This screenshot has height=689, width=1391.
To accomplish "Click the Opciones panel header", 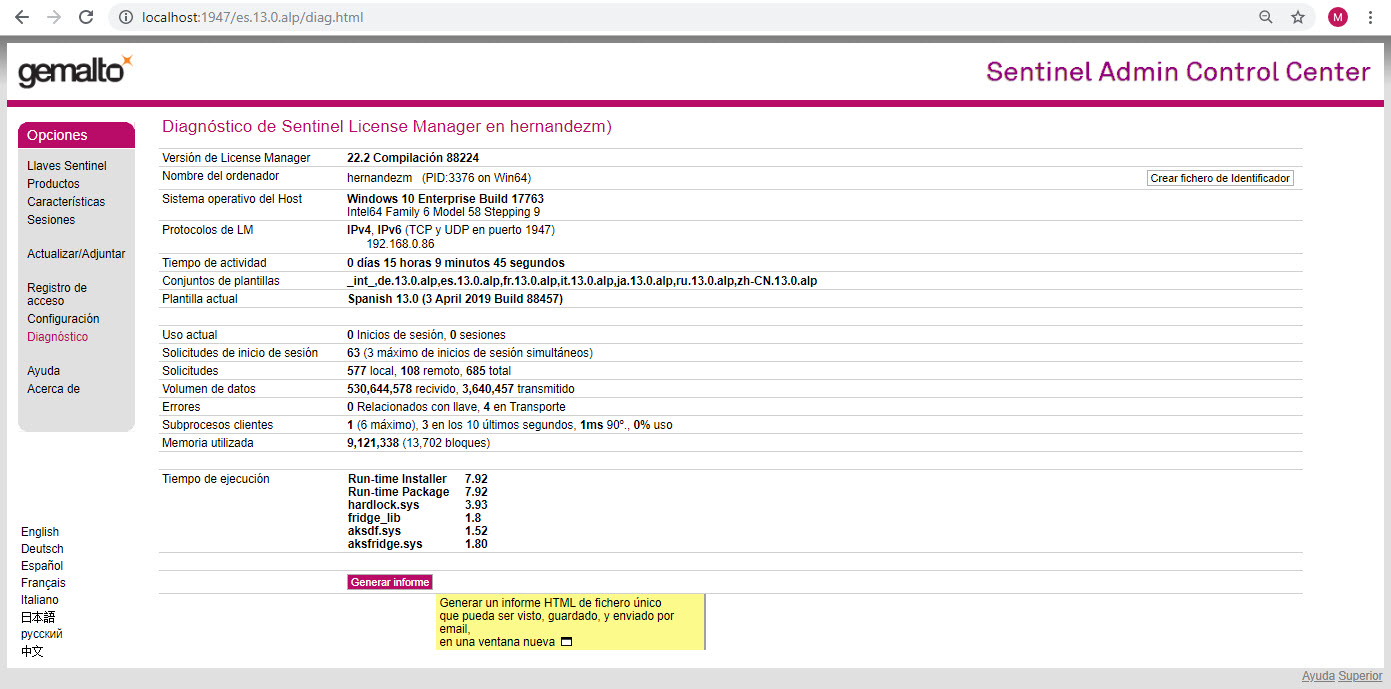I will click(x=76, y=135).
